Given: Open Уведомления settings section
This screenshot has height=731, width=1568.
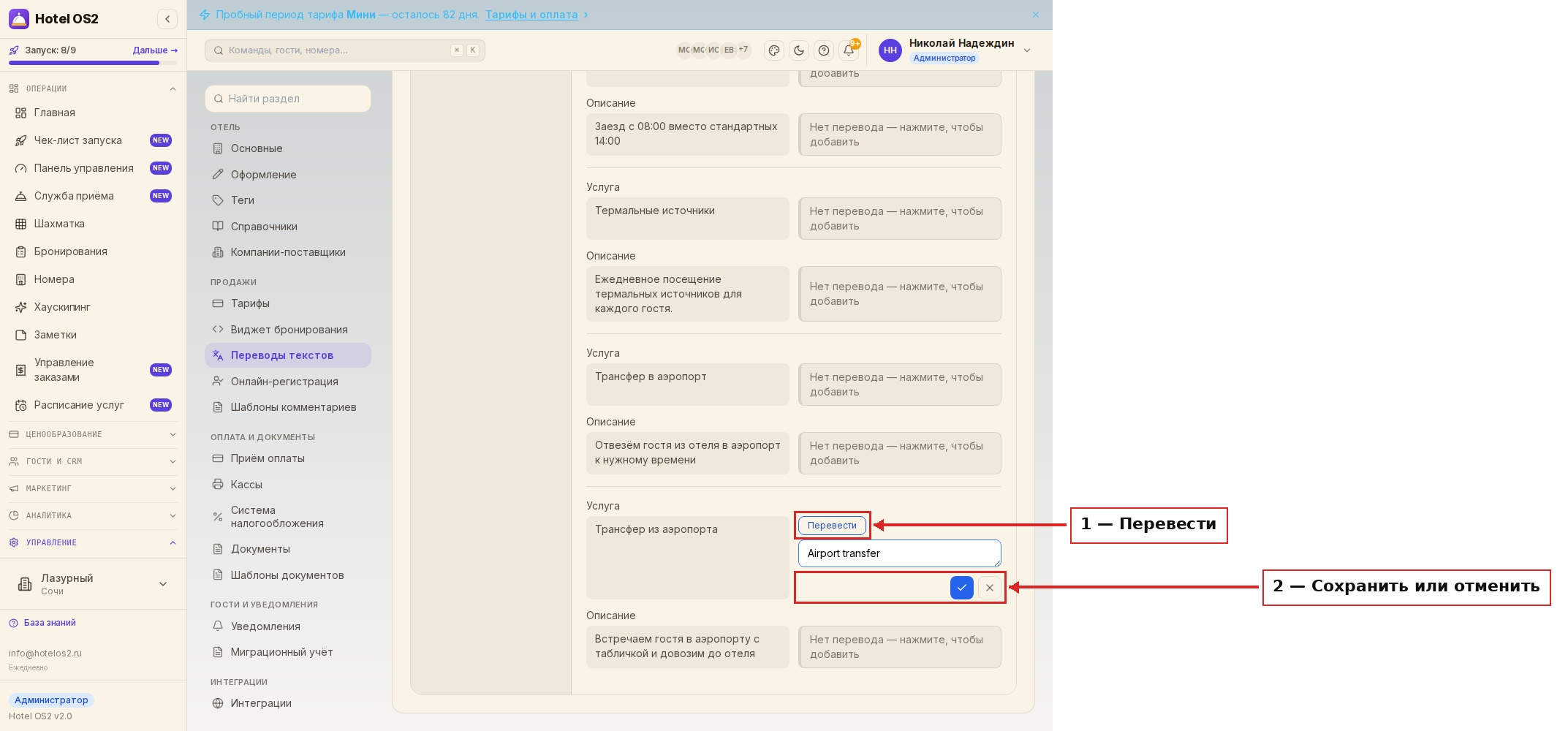Looking at the screenshot, I should pos(288,626).
